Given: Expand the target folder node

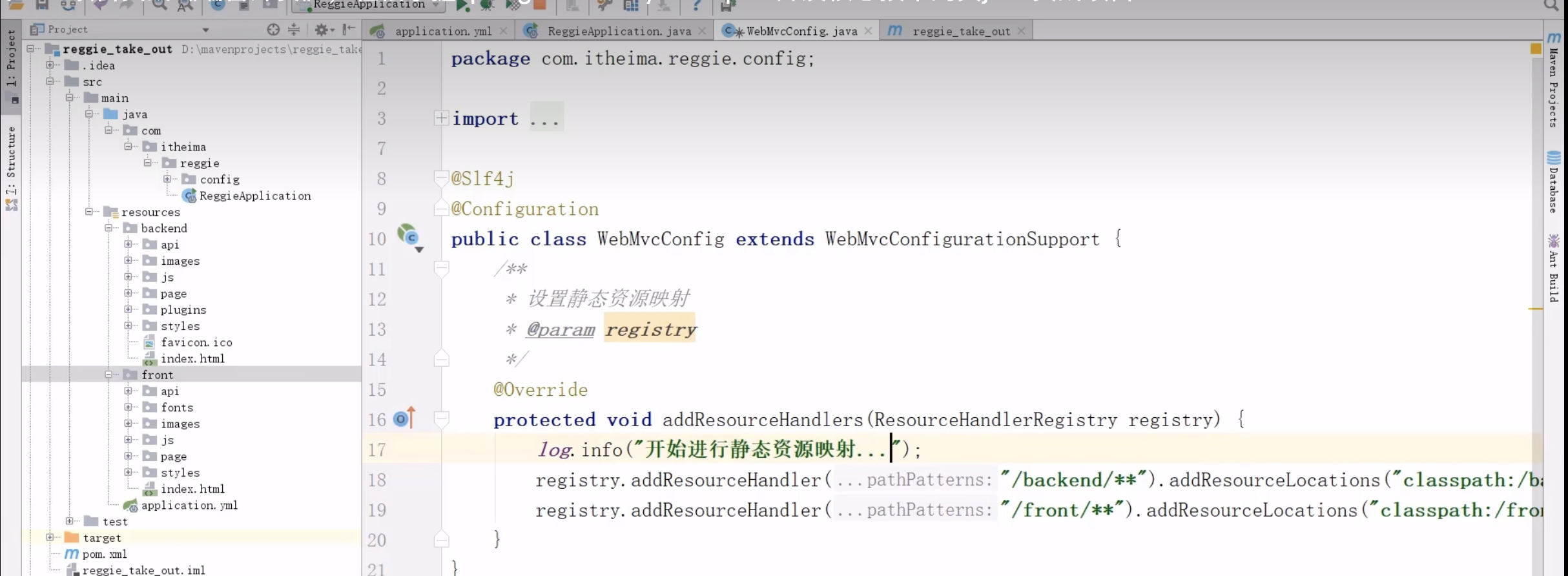Looking at the screenshot, I should (50, 537).
